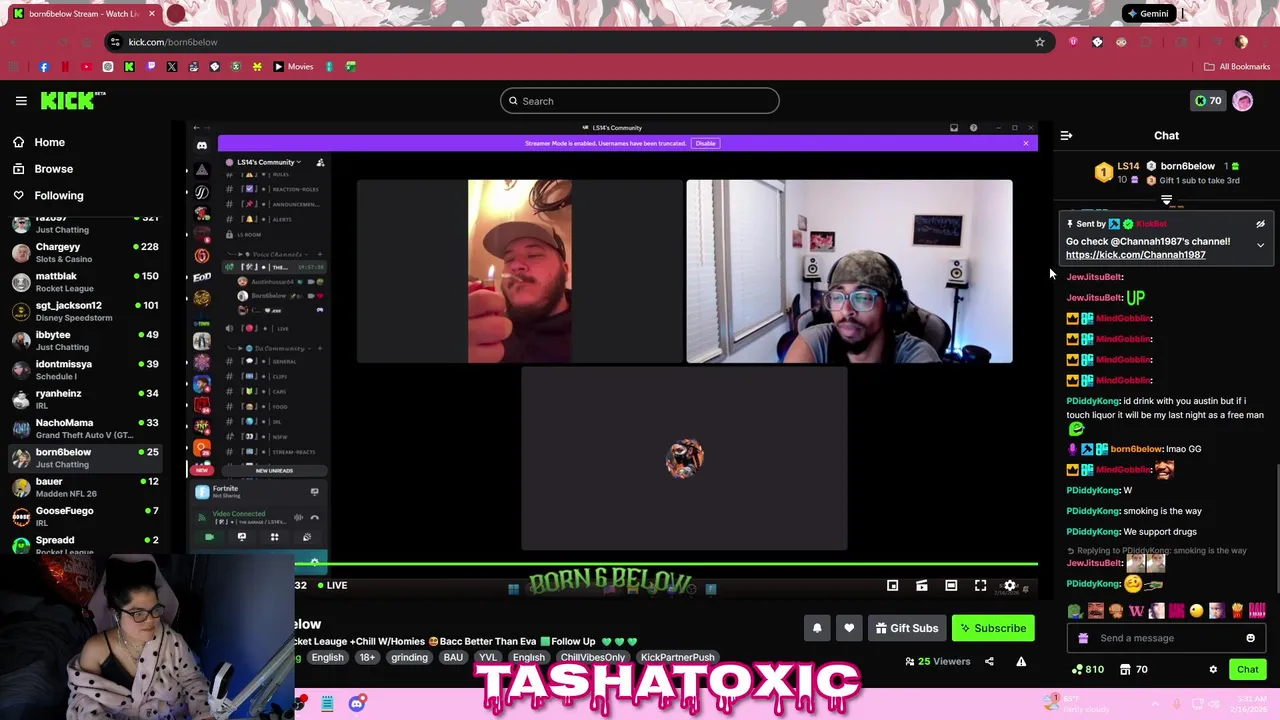Image resolution: width=1280 pixels, height=720 pixels.
Task: Report the stream with the warning icon
Action: [1021, 661]
